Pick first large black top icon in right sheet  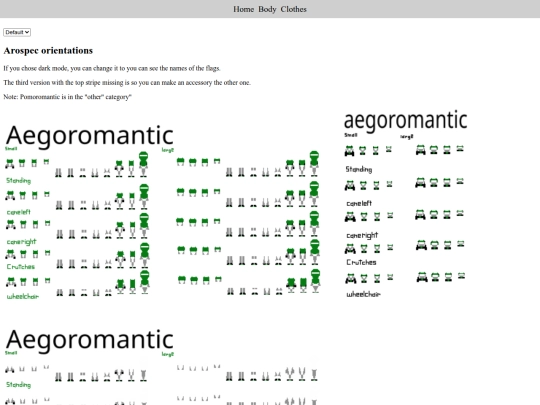[x=420, y=150]
